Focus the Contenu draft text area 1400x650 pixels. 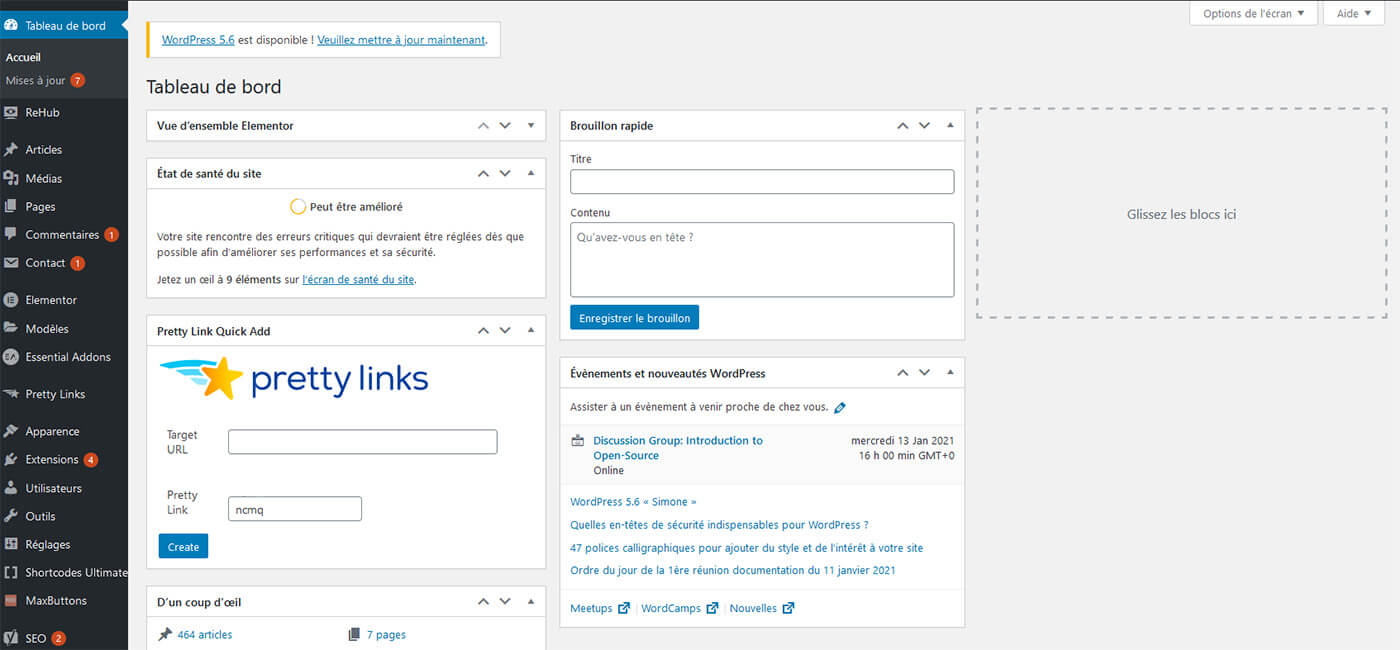pyautogui.click(x=762, y=260)
